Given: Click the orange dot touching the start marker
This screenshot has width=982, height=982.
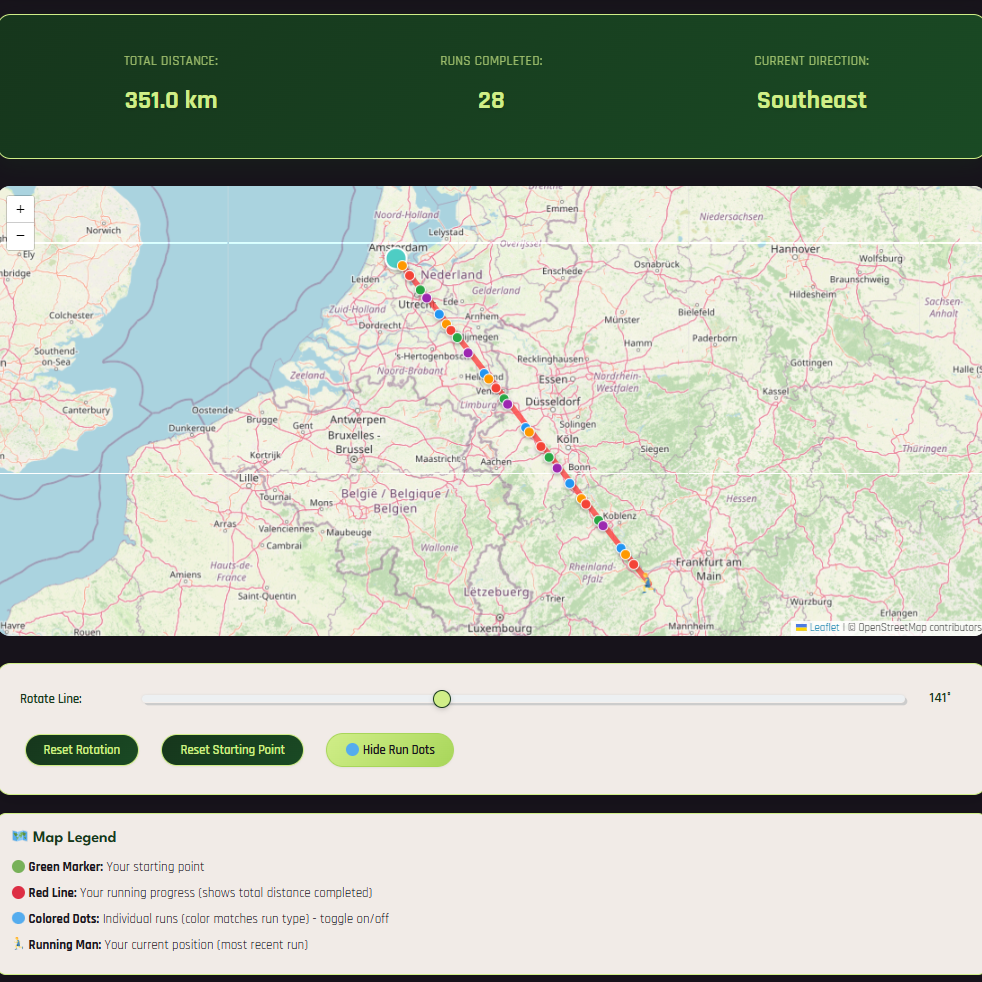Looking at the screenshot, I should (x=403, y=266).
